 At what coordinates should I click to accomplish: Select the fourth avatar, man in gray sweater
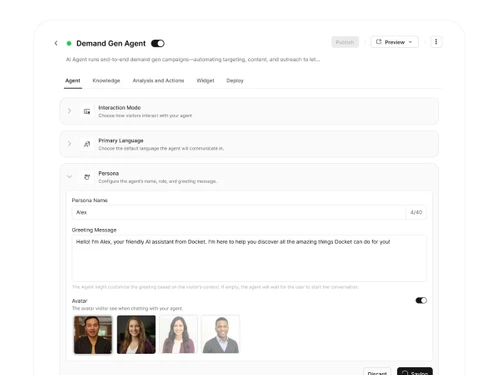[221, 334]
